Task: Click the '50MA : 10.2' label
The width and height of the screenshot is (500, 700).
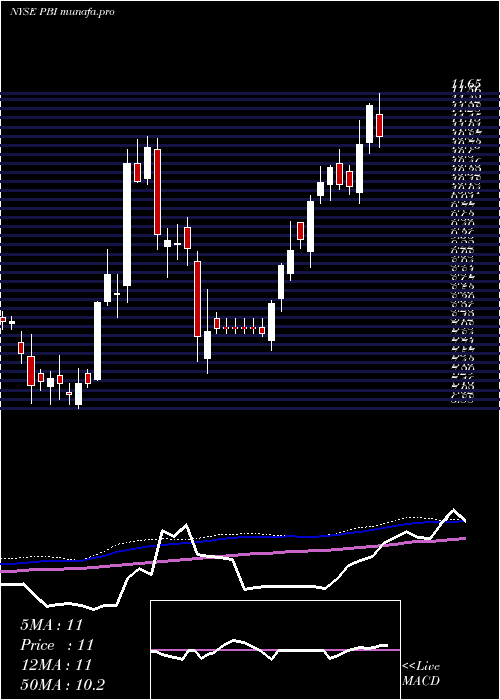Action: (62, 685)
